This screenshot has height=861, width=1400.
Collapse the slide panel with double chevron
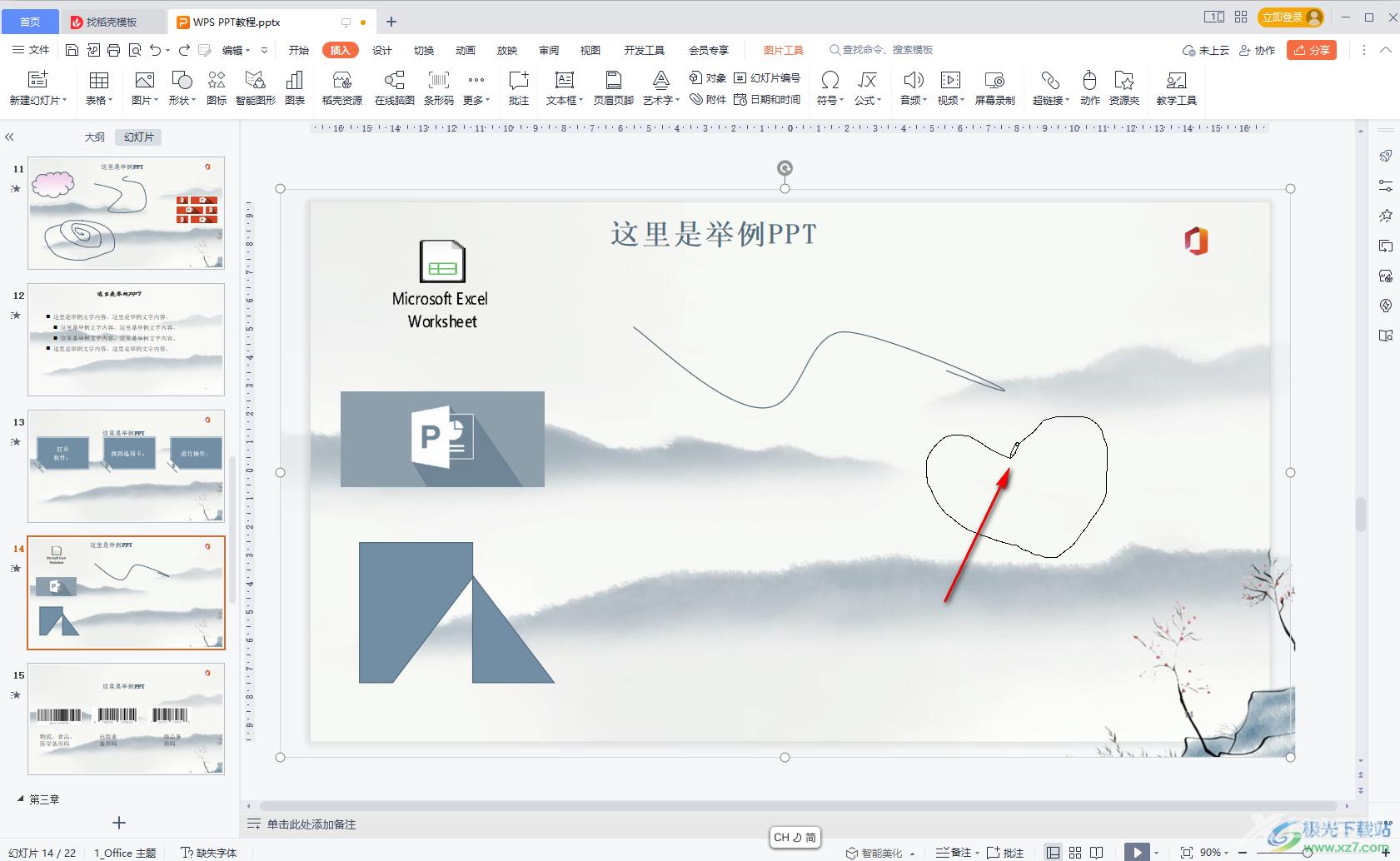click(9, 137)
